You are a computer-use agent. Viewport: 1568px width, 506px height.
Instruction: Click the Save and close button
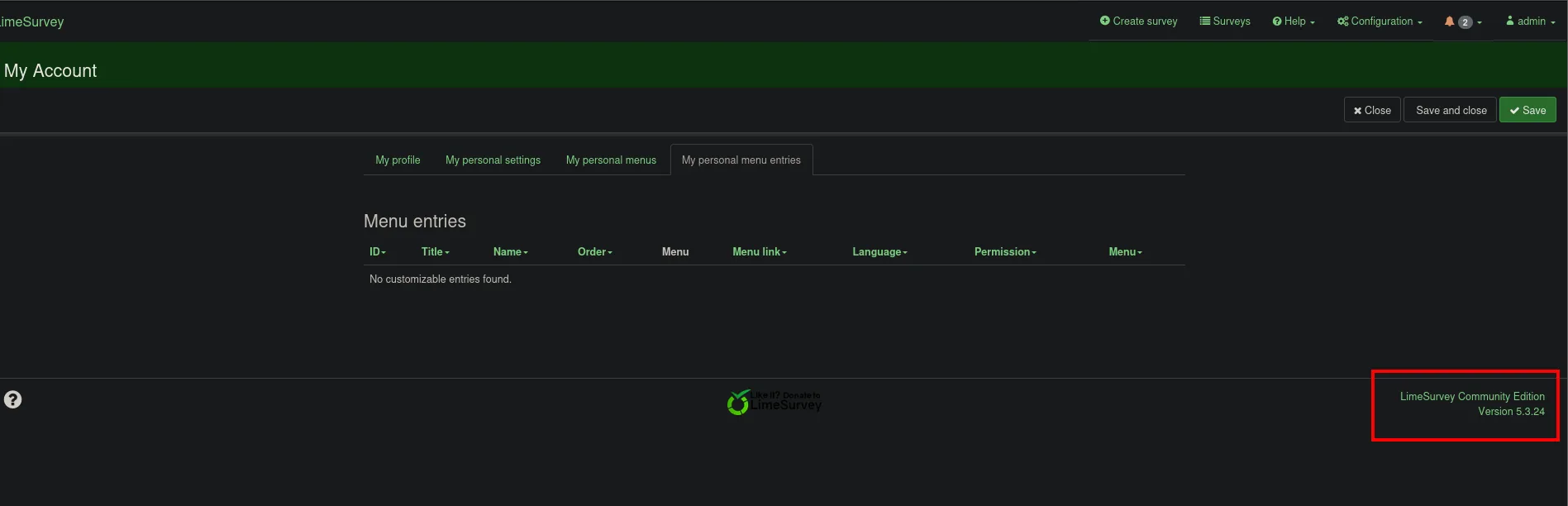coord(1451,110)
